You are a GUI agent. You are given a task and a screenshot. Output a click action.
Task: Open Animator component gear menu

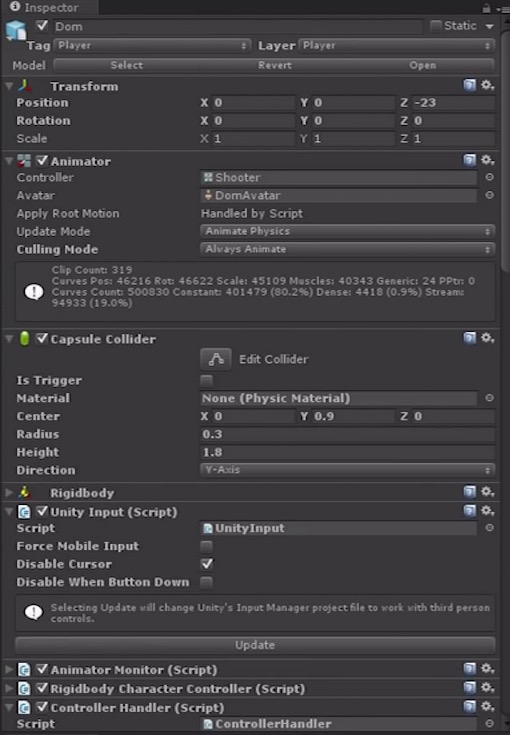click(488, 160)
